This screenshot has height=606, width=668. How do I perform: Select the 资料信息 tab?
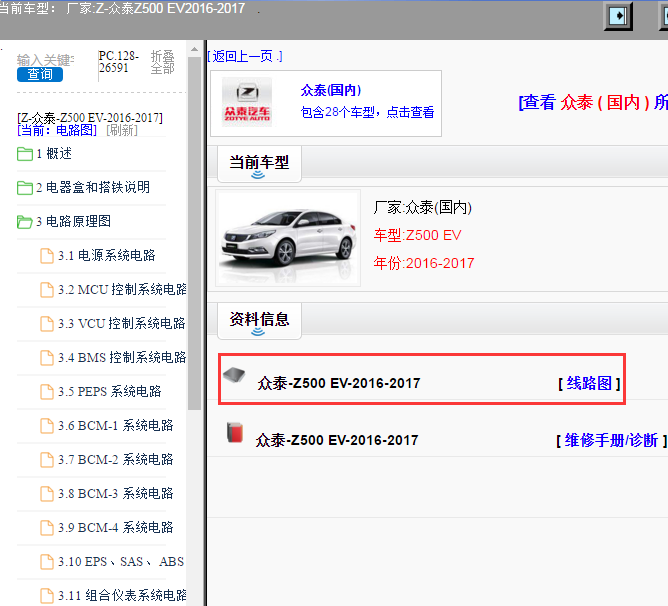[259, 321]
